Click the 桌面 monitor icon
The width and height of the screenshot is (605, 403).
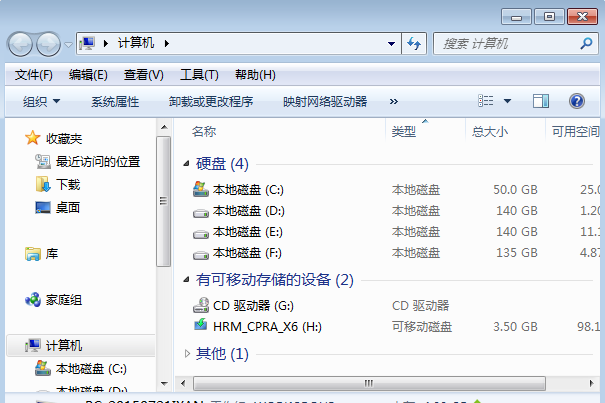click(x=43, y=208)
